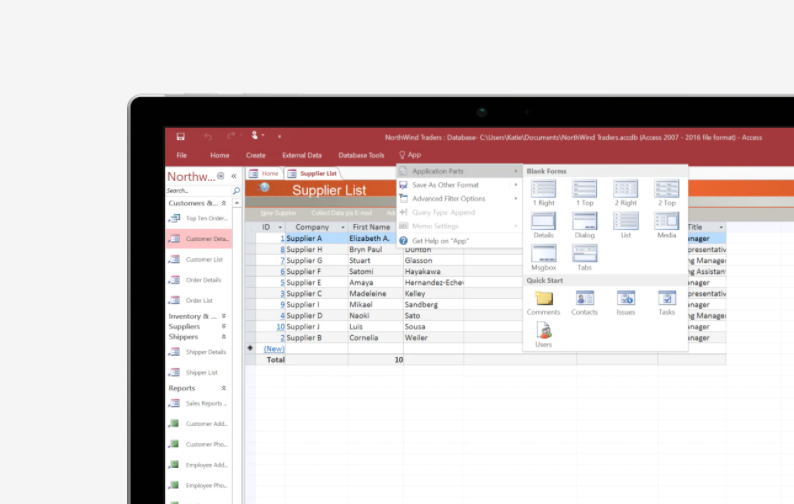Insert the Details blank form
Image resolution: width=794 pixels, height=504 pixels.
tap(543, 225)
